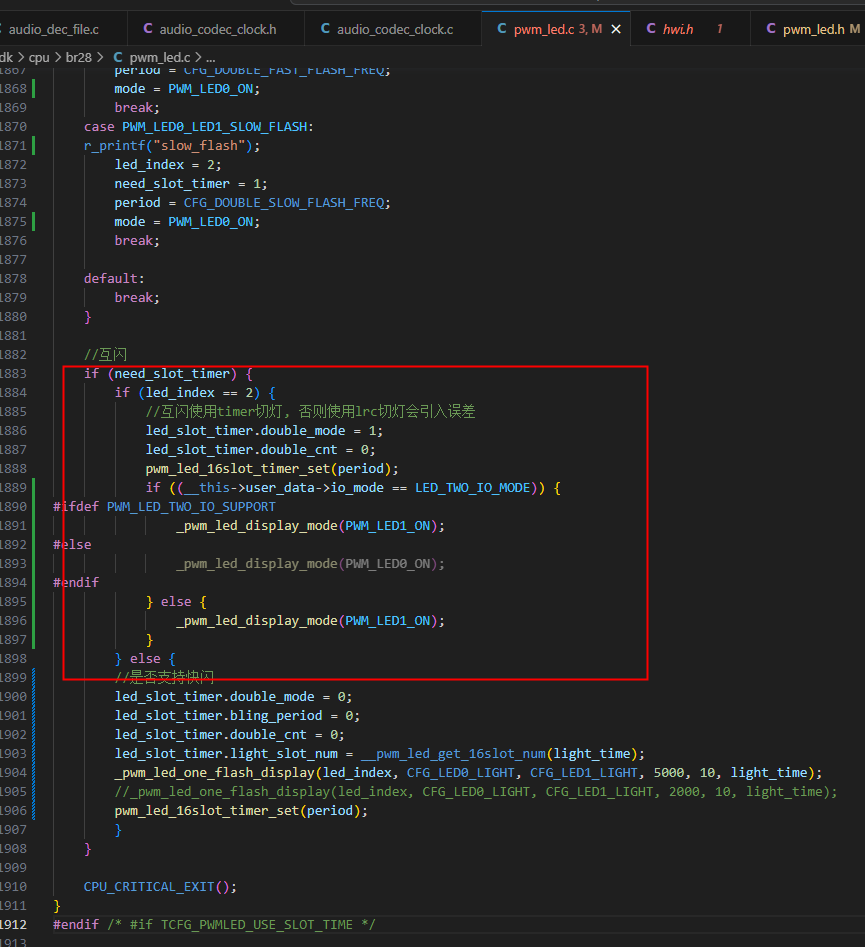Switch to the audio_codec_clock.h tab
This screenshot has height=947, width=865.
tap(216, 29)
